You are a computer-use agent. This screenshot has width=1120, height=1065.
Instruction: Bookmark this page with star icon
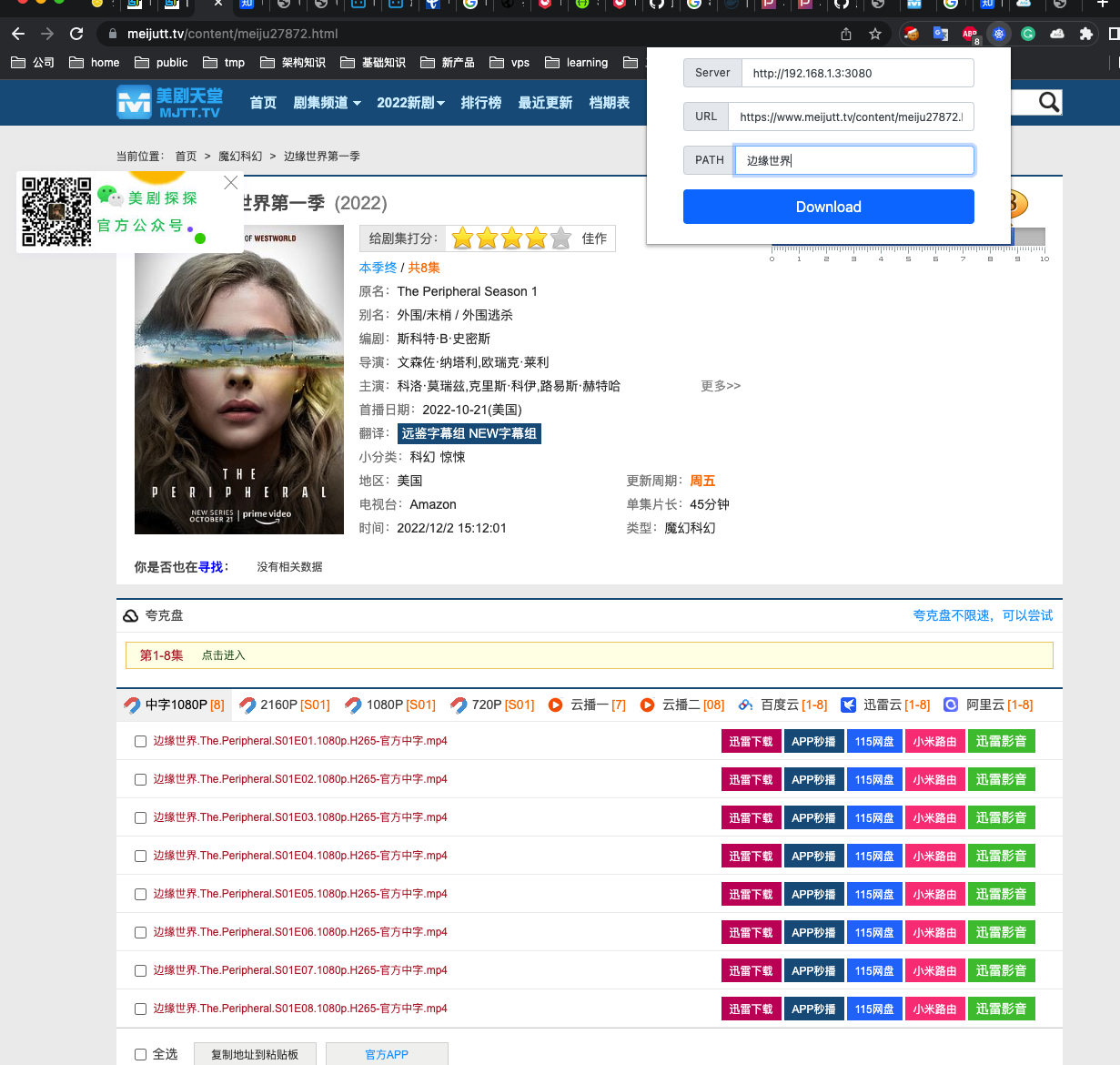point(875,34)
